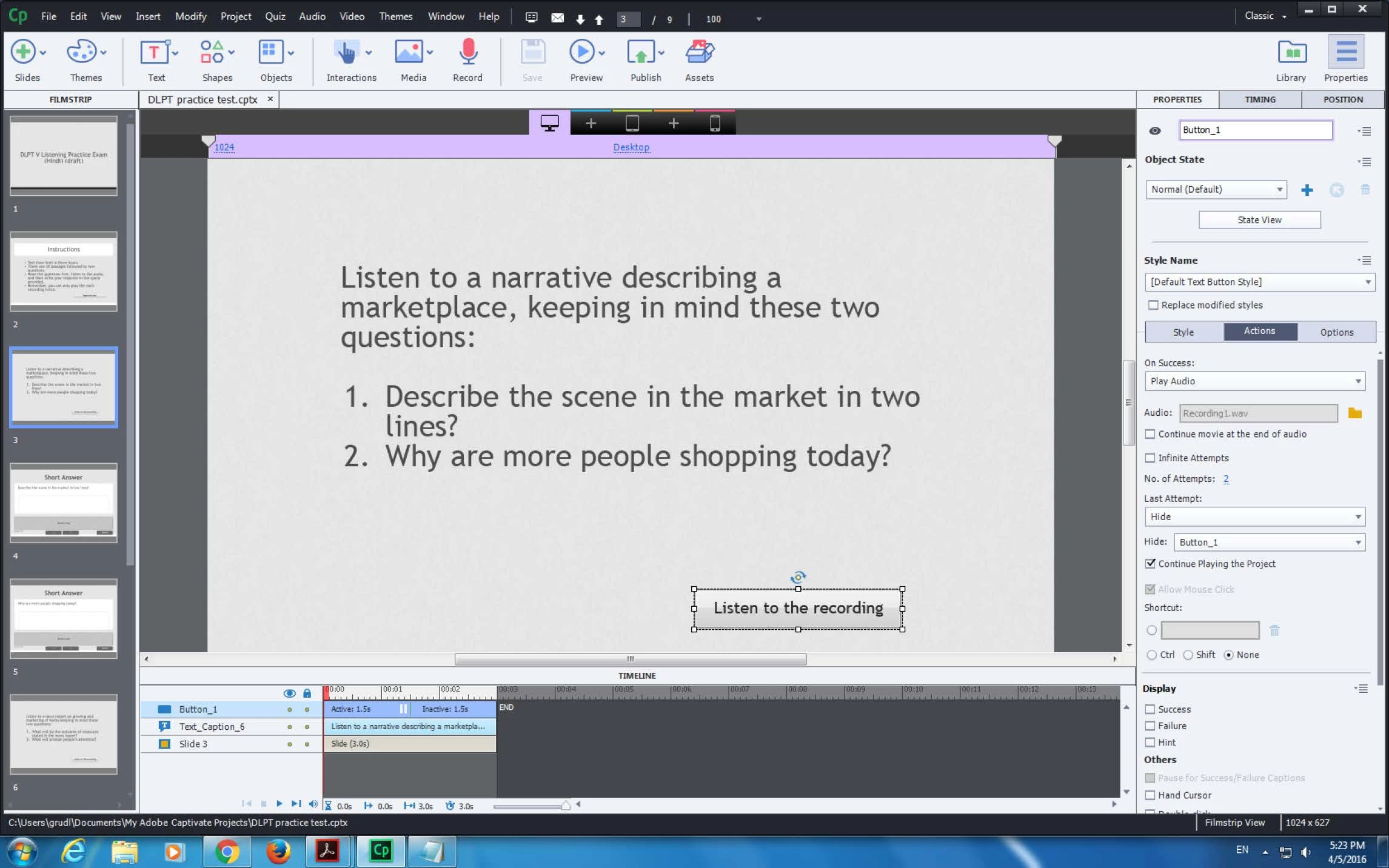Click the timeline zoom slider handle
The width and height of the screenshot is (1389, 868).
565,806
